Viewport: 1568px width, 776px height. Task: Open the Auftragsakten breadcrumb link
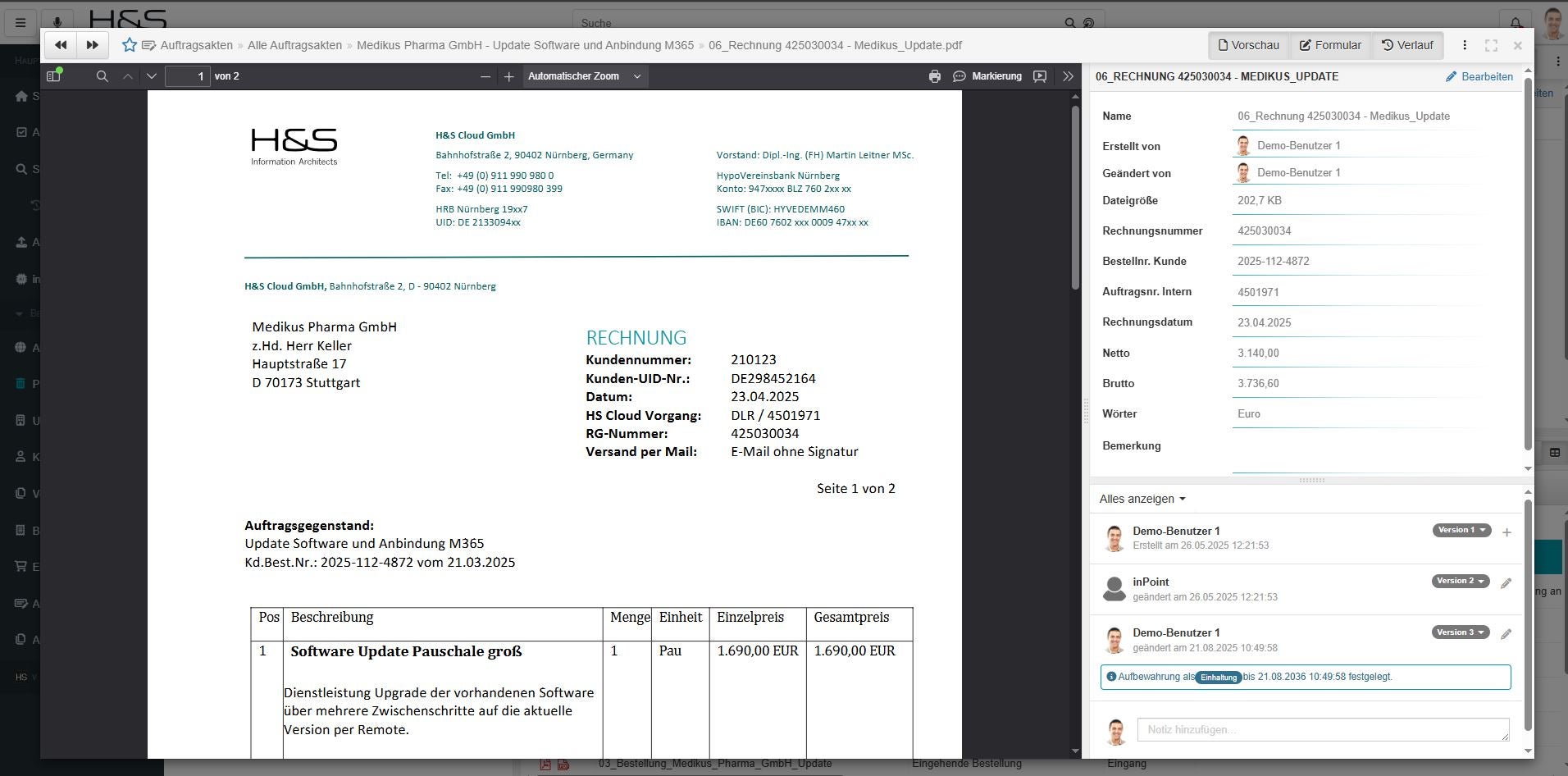point(197,45)
